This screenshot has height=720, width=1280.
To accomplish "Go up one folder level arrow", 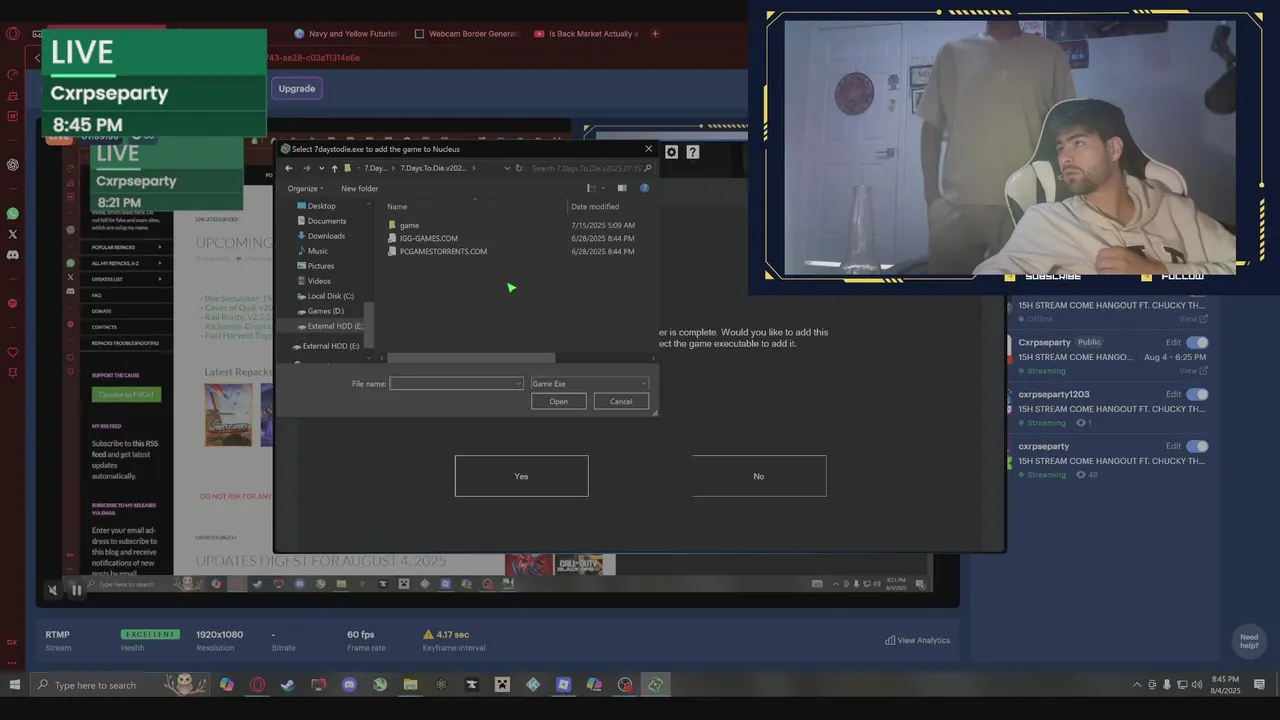I will click(334, 168).
